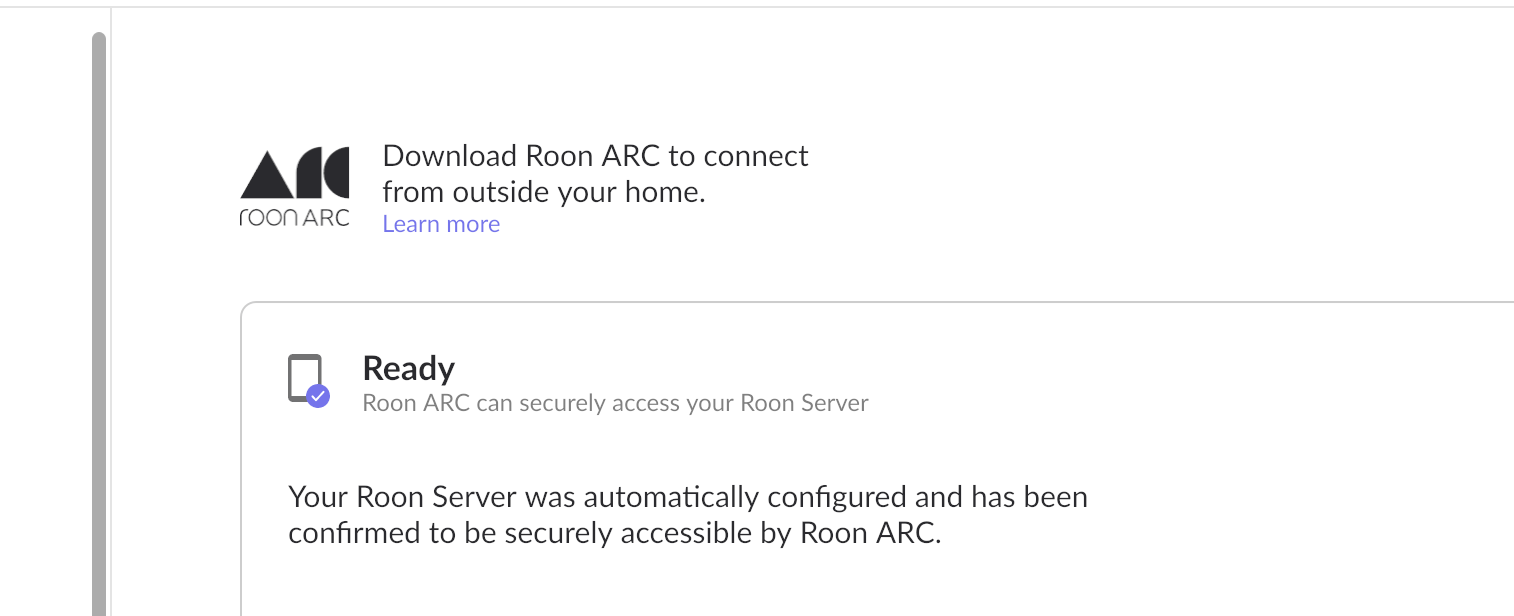Click the "Download Roon ARC to connect" text
Viewport: 1514px width, 616px height.
pos(596,156)
